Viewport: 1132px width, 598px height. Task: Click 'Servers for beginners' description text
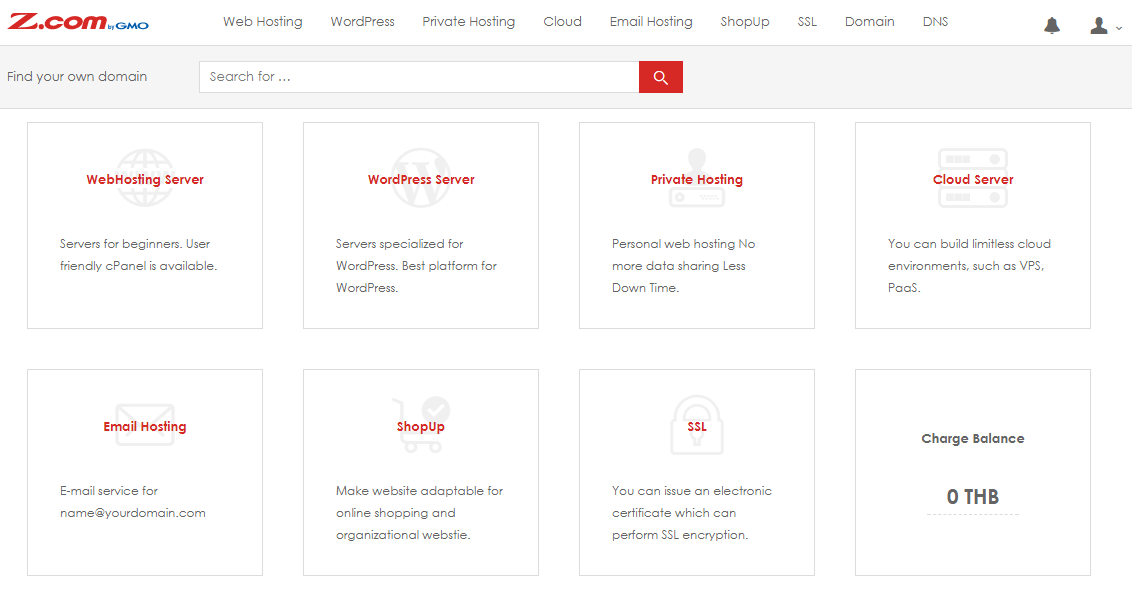point(139,255)
